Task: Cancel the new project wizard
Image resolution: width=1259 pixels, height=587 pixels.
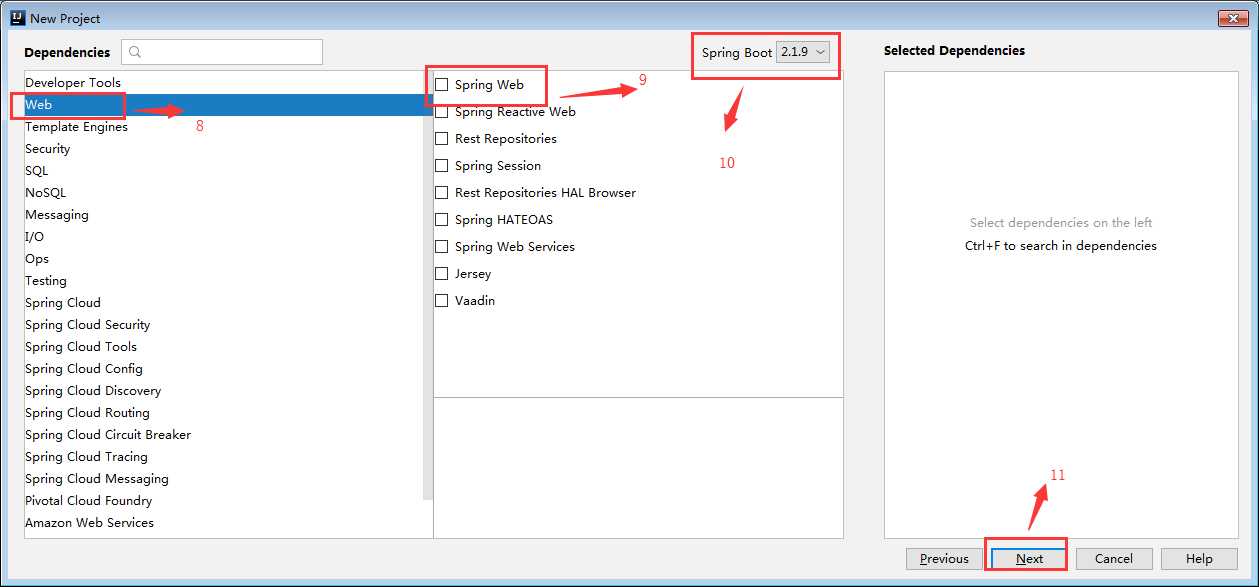Action: pyautogui.click(x=1114, y=559)
